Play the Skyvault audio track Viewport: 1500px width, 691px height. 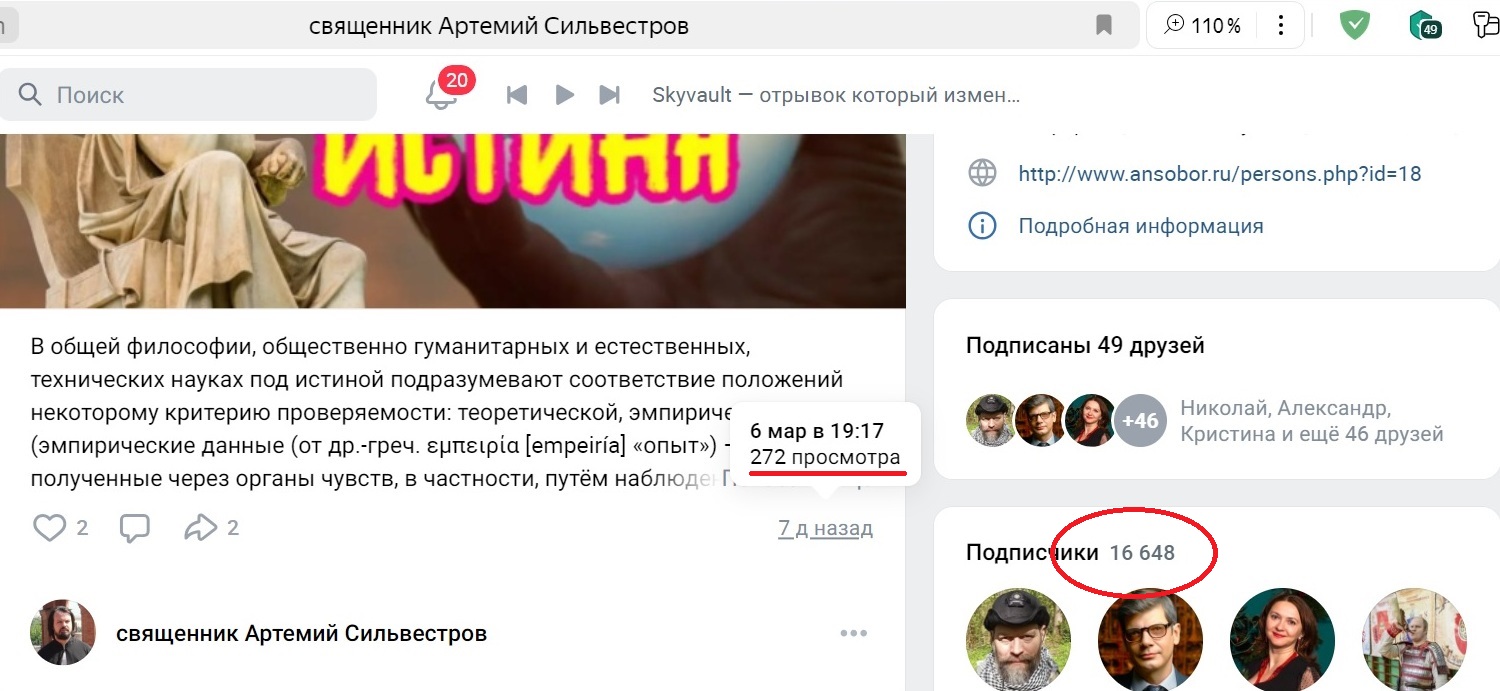(x=565, y=95)
